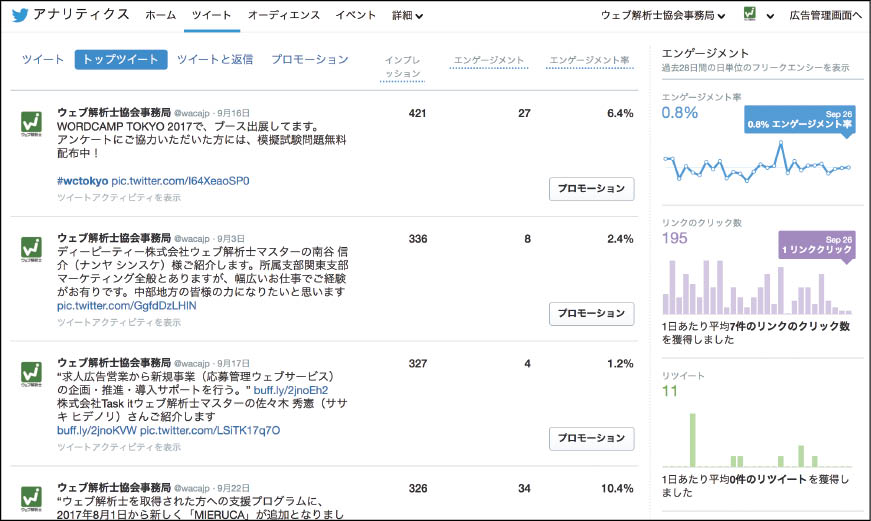Click avatar of the 9月16日 tweet

tap(32, 123)
